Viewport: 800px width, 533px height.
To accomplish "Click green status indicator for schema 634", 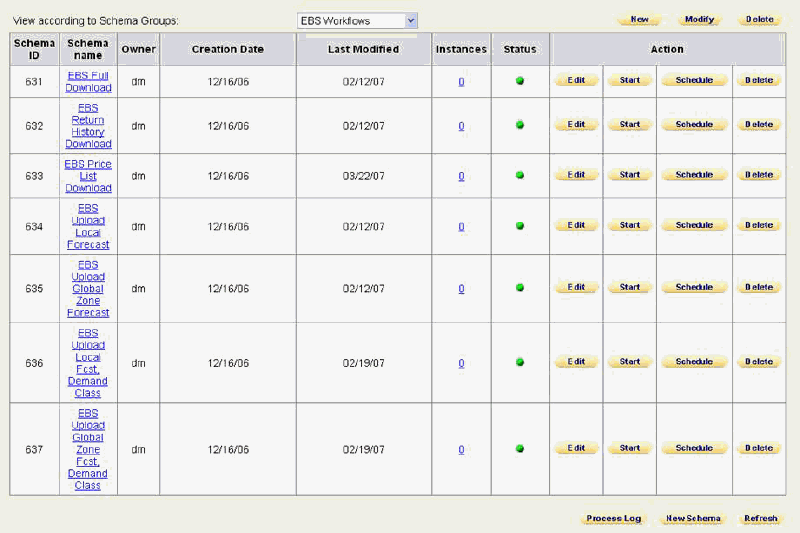I will point(520,225).
